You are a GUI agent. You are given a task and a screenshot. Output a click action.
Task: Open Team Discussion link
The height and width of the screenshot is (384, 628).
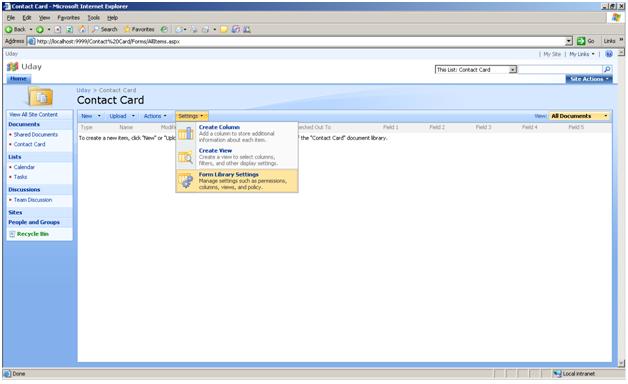(x=33, y=200)
